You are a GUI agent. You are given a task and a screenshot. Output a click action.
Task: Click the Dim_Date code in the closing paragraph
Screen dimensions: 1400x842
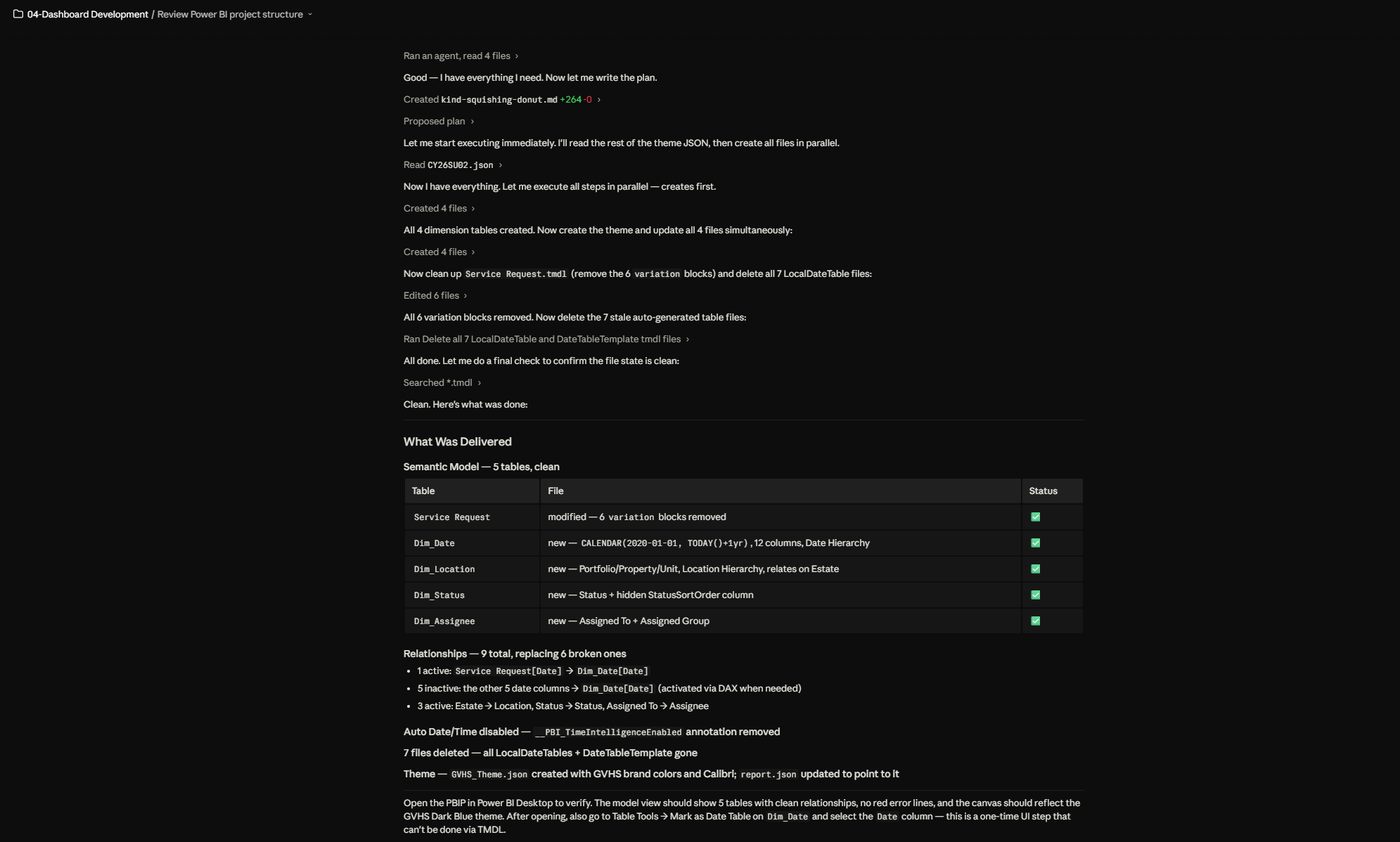[787, 817]
